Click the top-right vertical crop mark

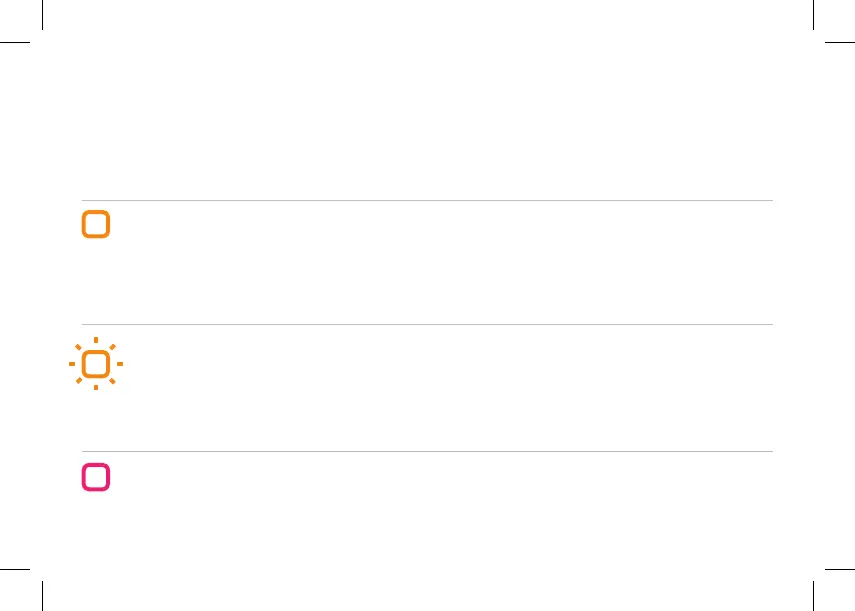814,15
